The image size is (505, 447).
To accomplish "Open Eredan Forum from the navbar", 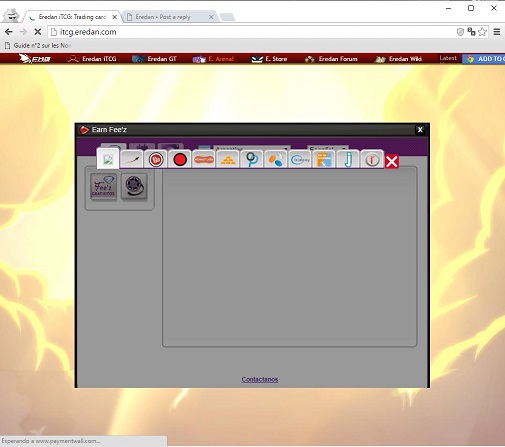I will click(x=331, y=59).
